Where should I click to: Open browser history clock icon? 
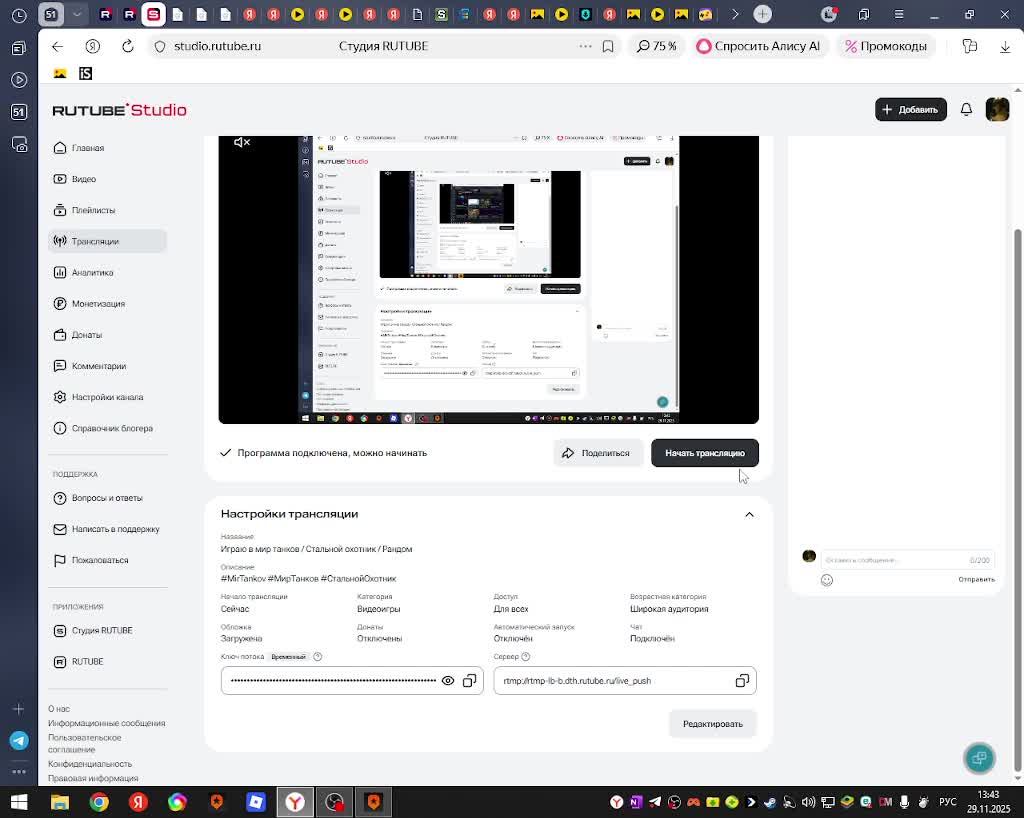(x=19, y=16)
